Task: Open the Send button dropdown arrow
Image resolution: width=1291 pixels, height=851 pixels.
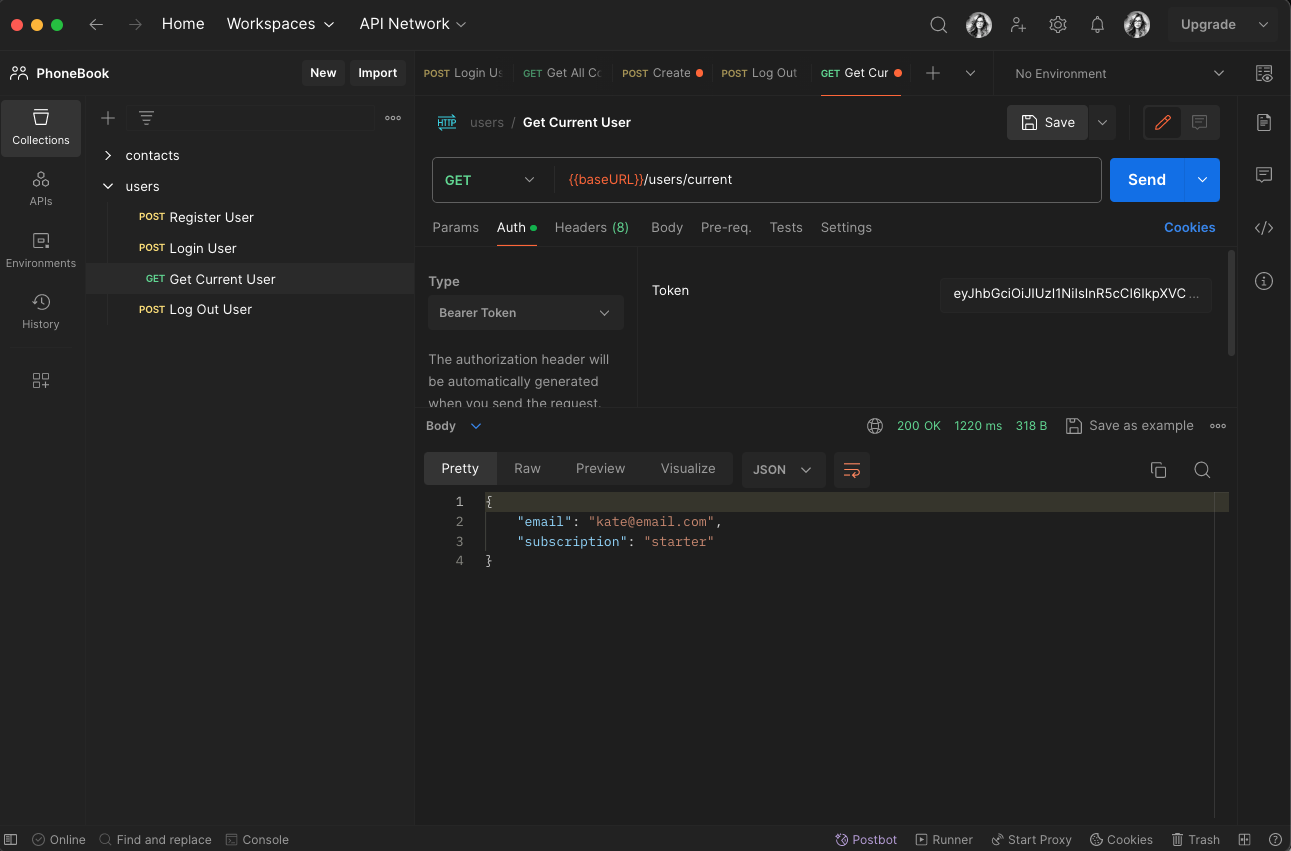Action: click(1202, 180)
